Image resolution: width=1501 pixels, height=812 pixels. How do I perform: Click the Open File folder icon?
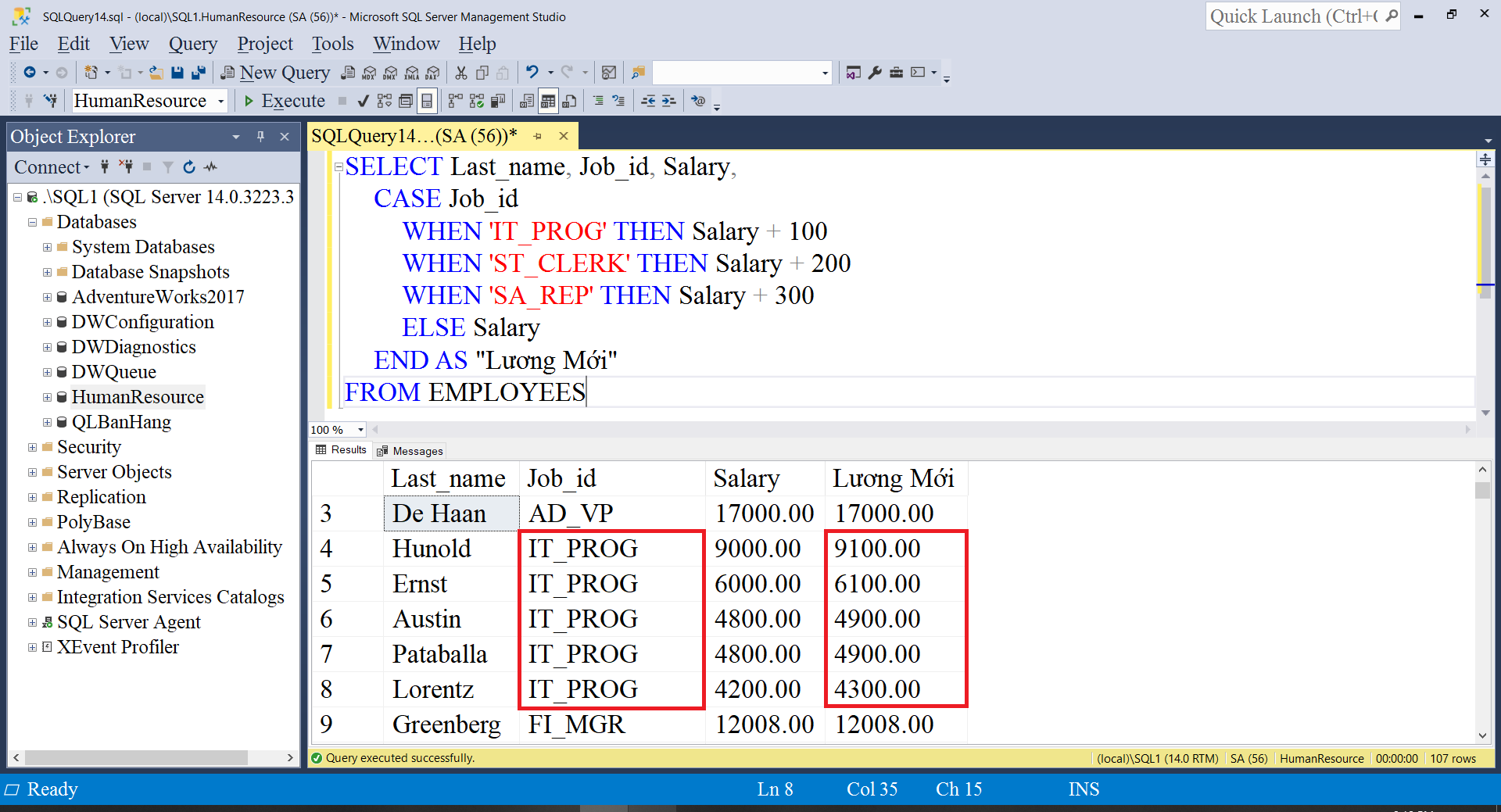pos(156,73)
